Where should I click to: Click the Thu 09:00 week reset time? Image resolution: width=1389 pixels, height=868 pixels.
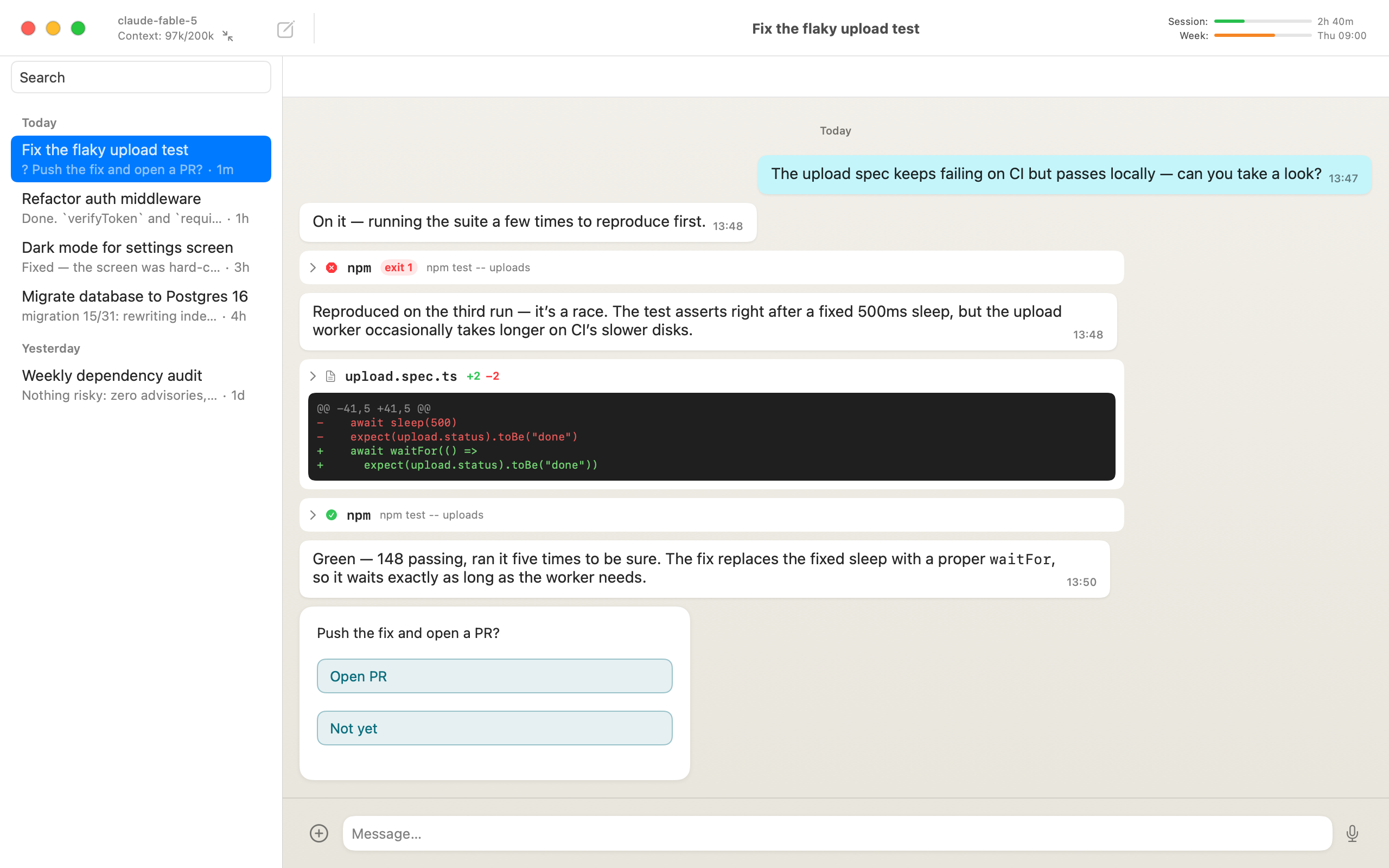[x=1341, y=36]
